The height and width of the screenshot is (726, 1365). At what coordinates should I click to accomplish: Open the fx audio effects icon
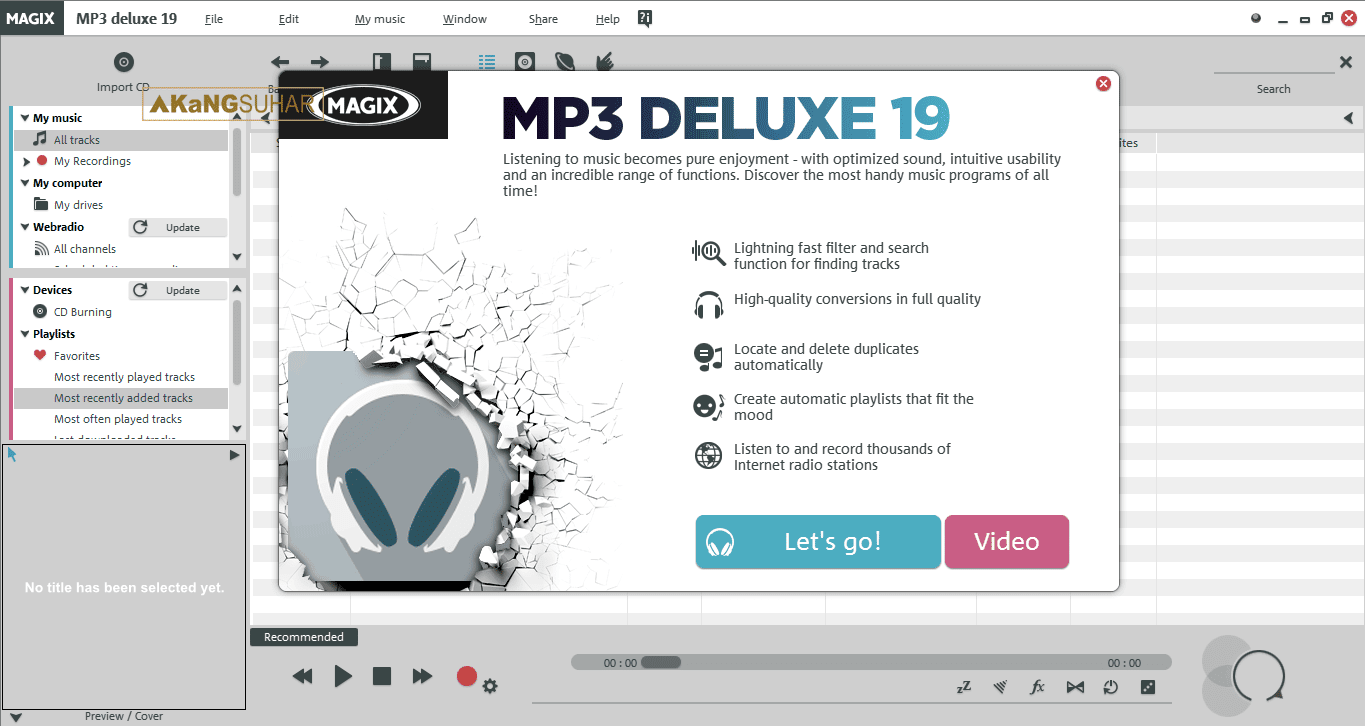[x=1038, y=687]
